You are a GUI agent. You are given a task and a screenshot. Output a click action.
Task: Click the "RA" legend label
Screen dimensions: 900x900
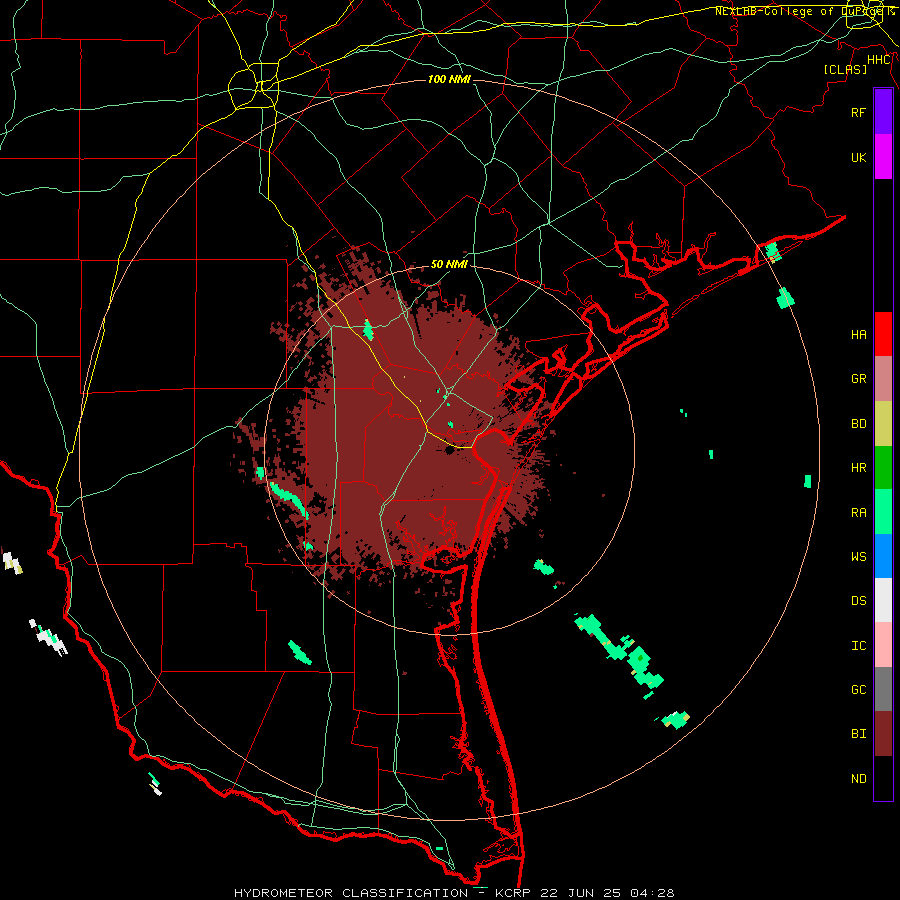(x=858, y=512)
